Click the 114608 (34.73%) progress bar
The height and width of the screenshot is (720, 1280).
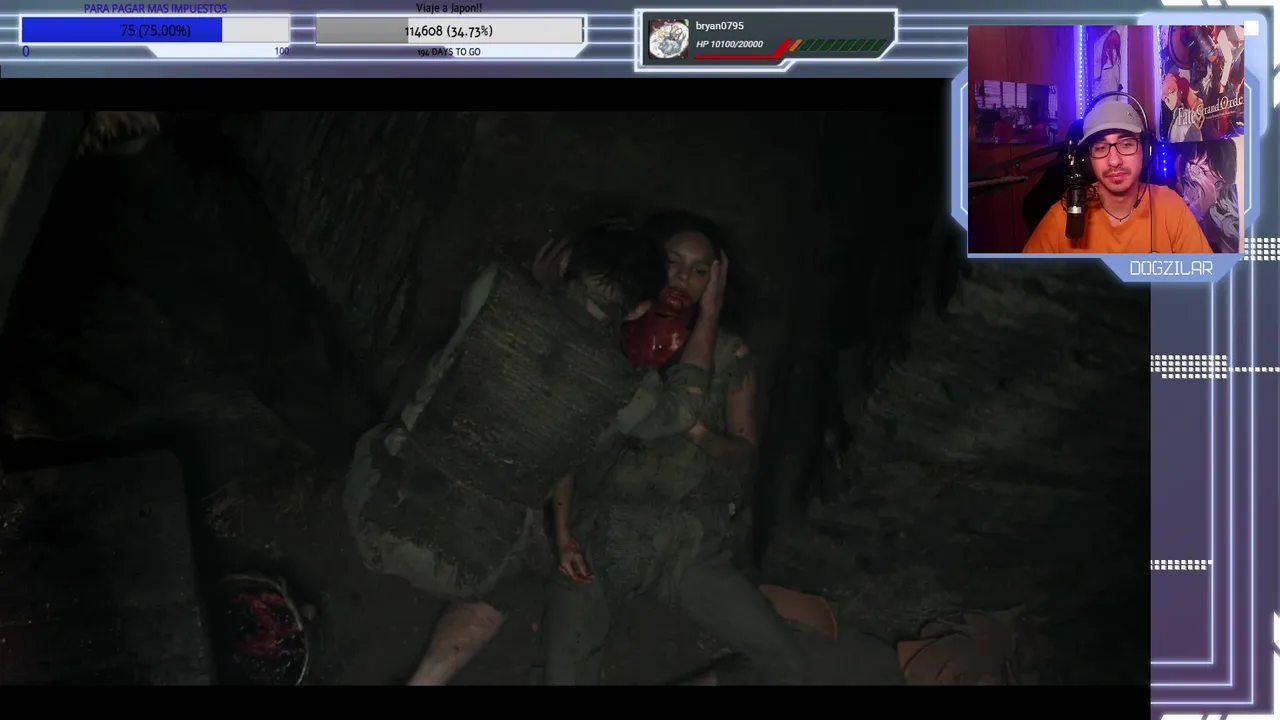point(449,31)
